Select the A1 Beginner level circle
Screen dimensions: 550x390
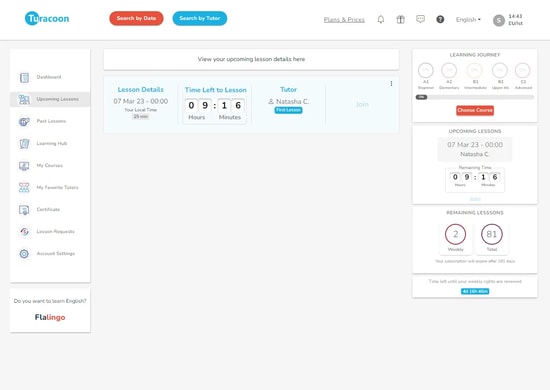point(425,70)
